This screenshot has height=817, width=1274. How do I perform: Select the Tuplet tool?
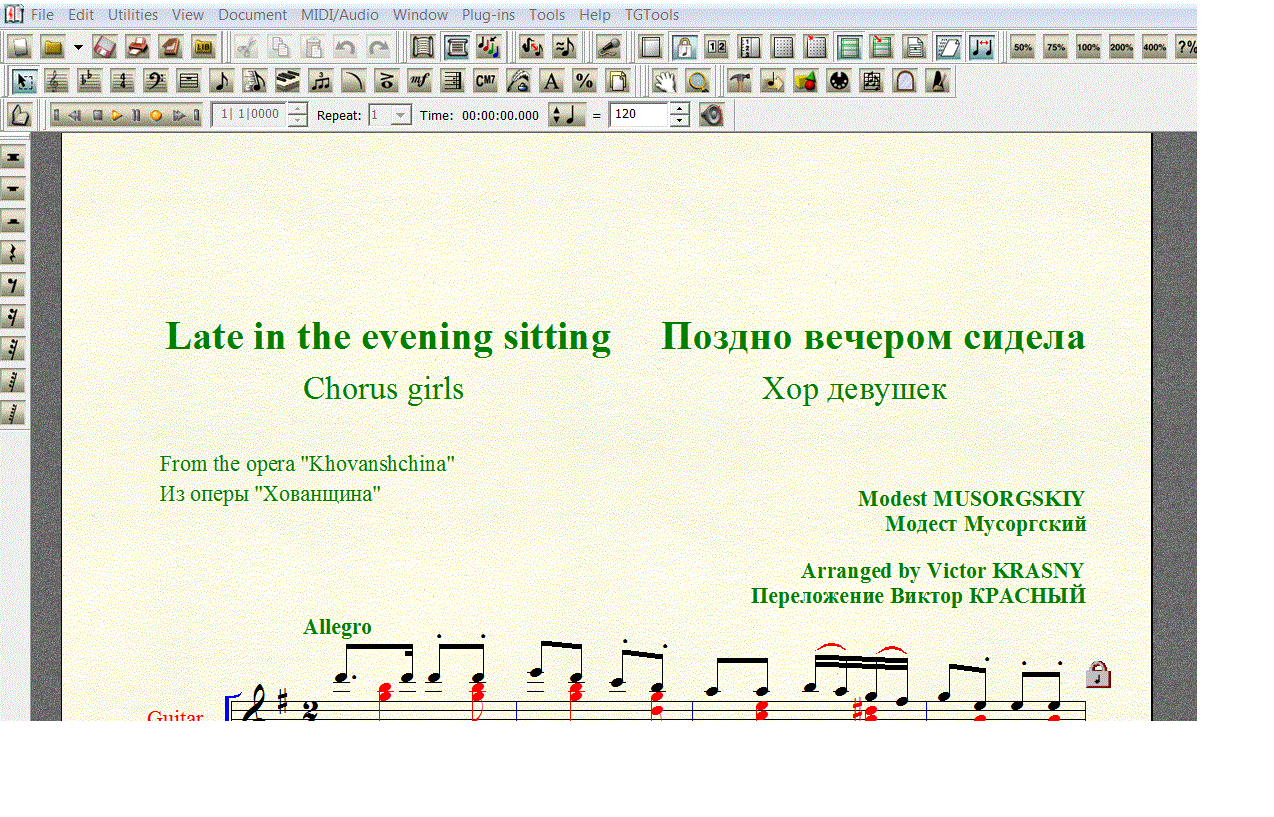click(320, 81)
